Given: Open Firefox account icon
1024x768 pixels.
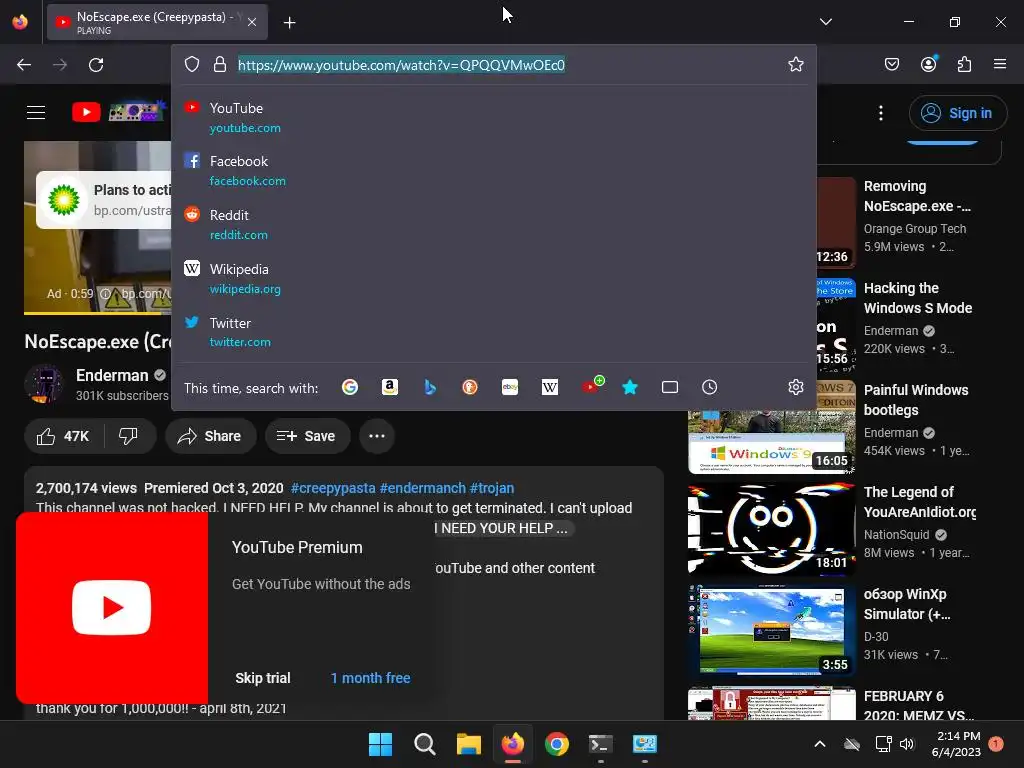Looking at the screenshot, I should pos(928,64).
